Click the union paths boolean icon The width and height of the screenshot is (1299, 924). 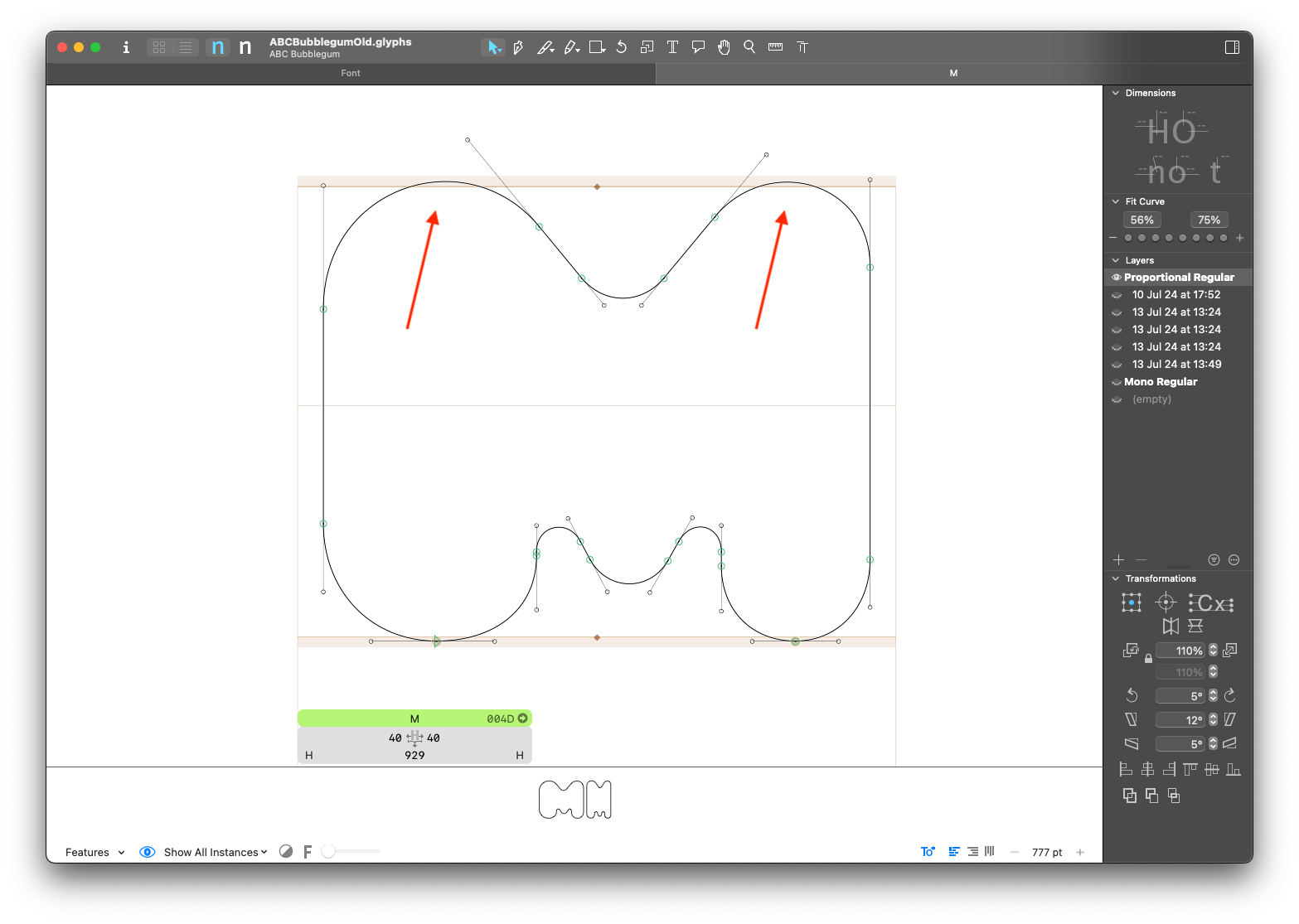point(1130,796)
